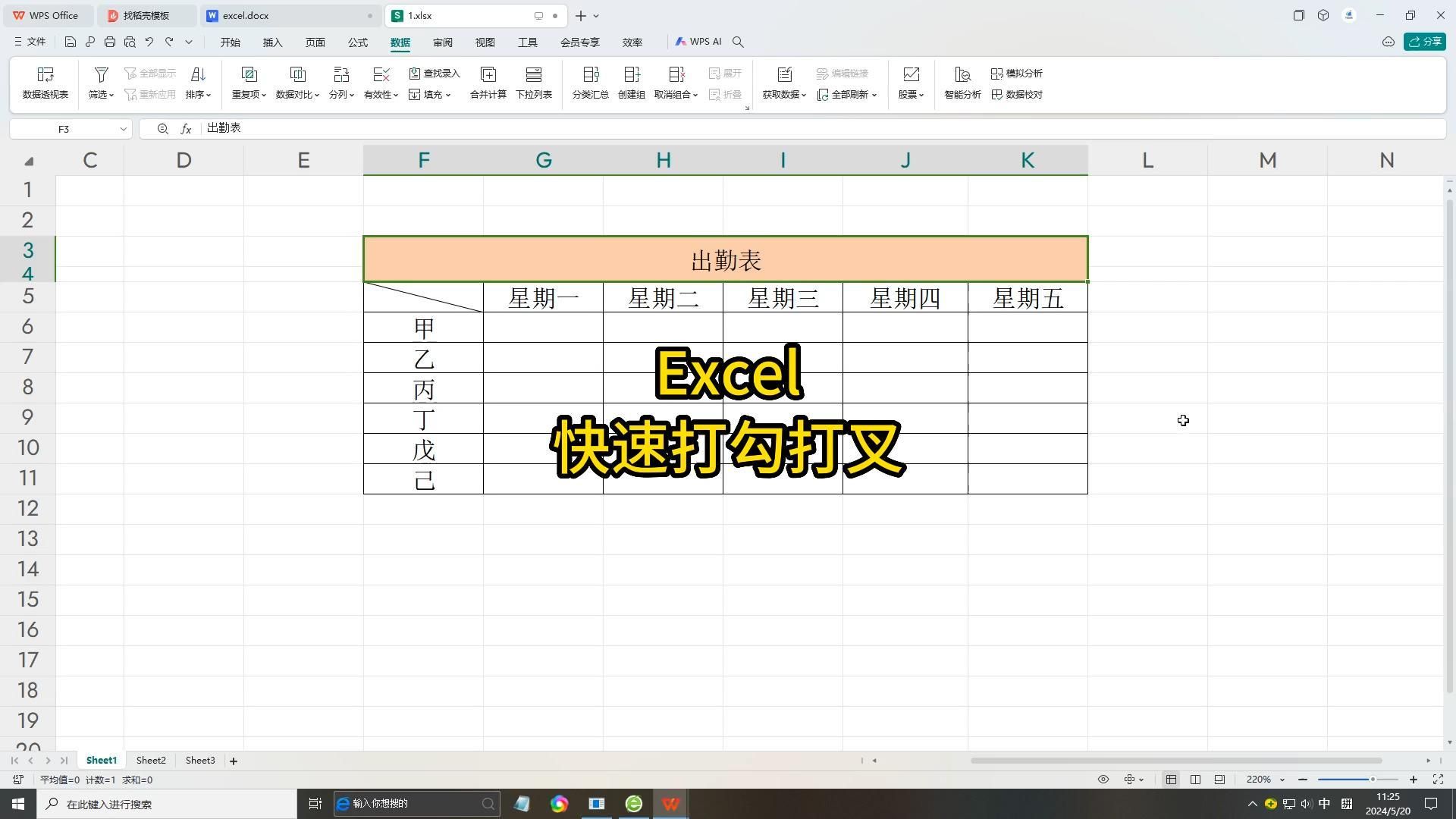
Task: Click the select-all corner triangle
Action: 29,161
